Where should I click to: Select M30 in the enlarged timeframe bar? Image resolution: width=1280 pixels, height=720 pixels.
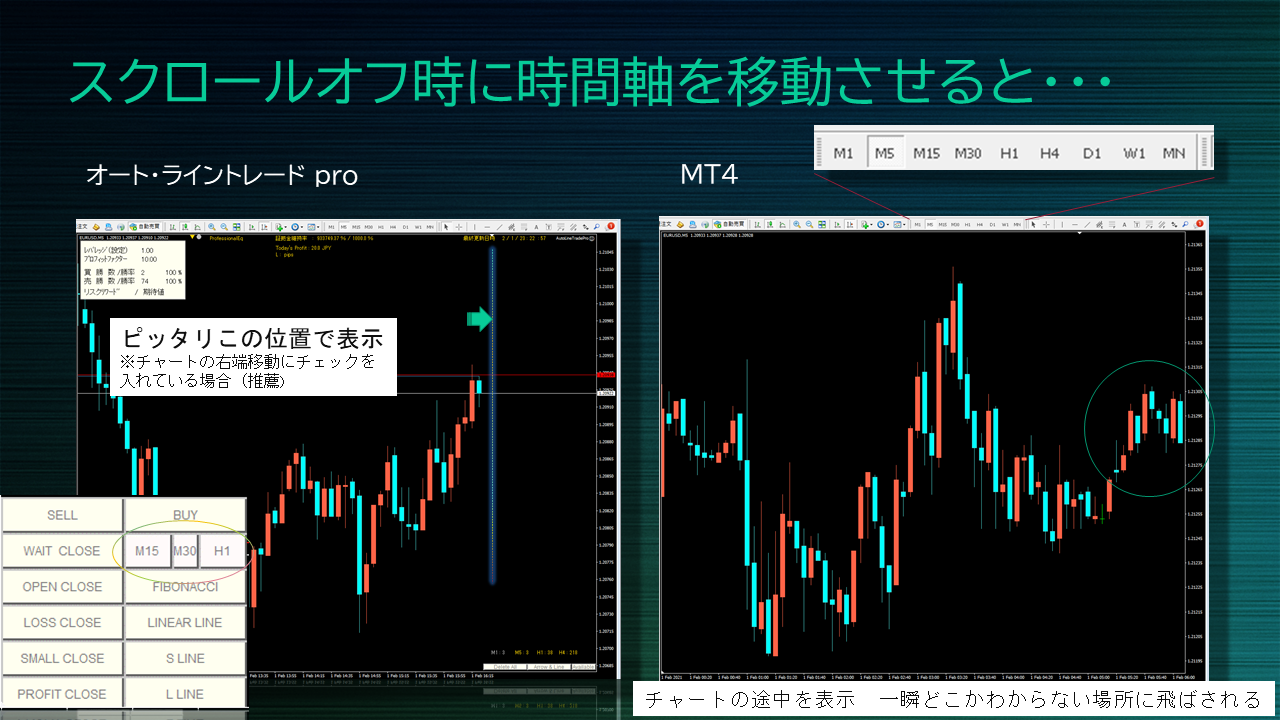click(x=967, y=153)
